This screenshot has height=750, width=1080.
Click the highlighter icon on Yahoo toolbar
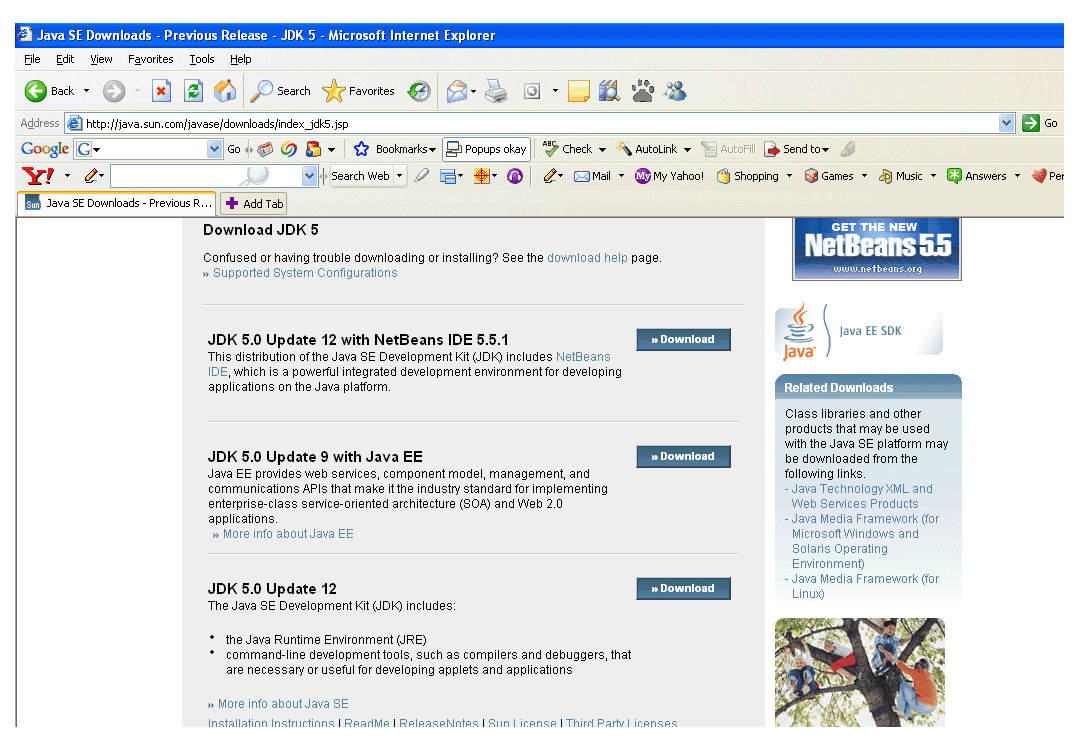422,176
